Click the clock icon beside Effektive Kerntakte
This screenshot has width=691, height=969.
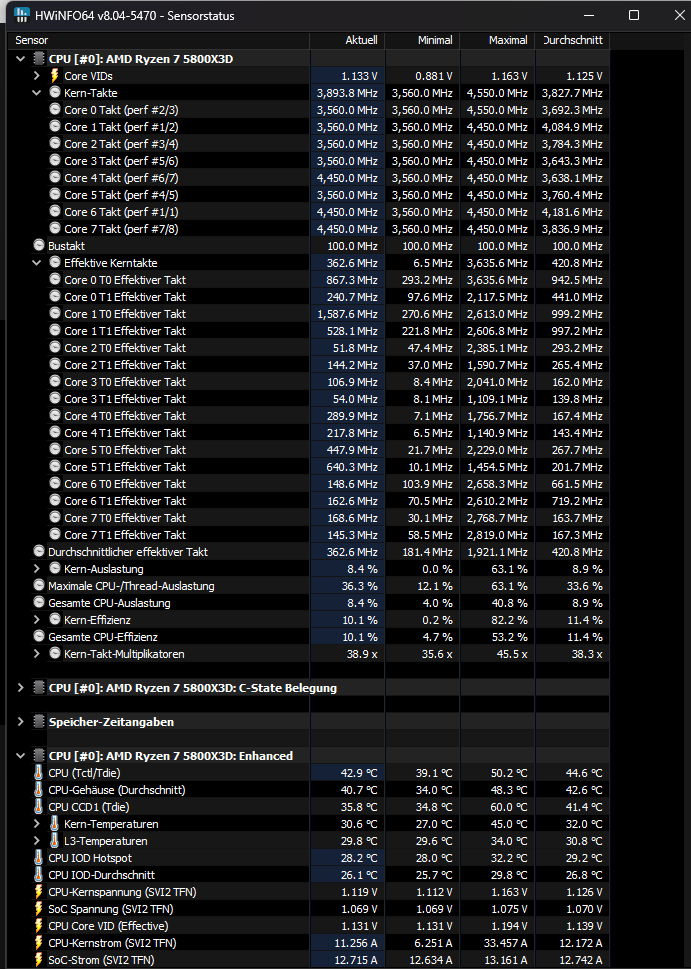(x=55, y=262)
